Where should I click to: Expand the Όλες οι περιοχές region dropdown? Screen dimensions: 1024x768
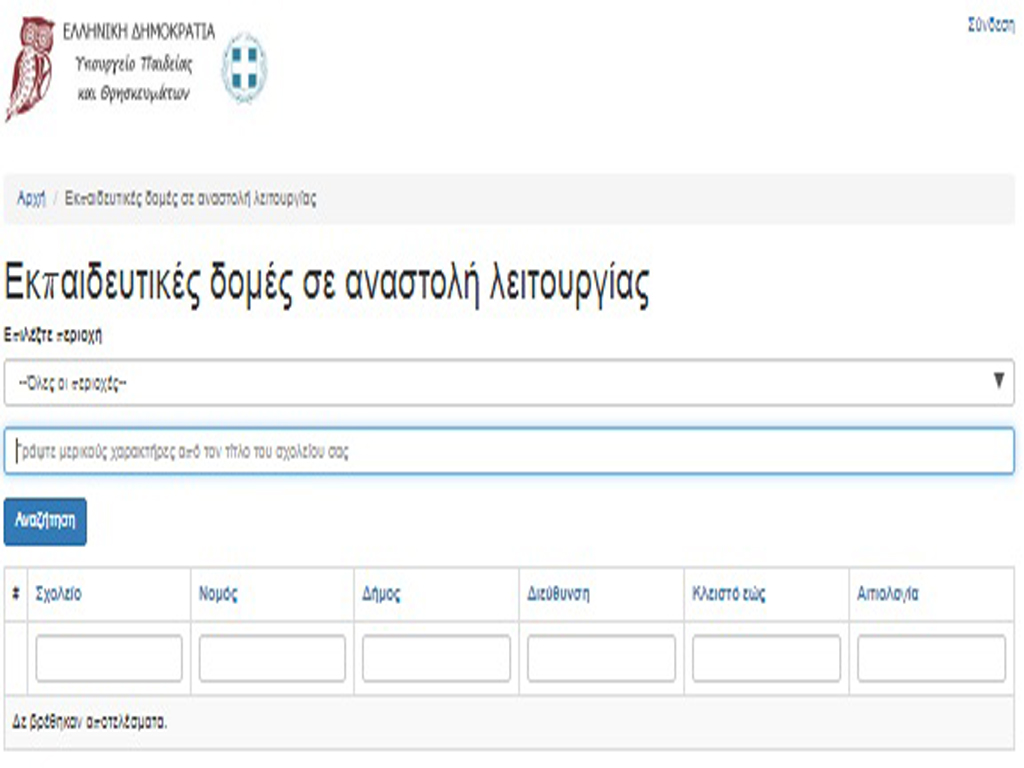click(x=509, y=382)
